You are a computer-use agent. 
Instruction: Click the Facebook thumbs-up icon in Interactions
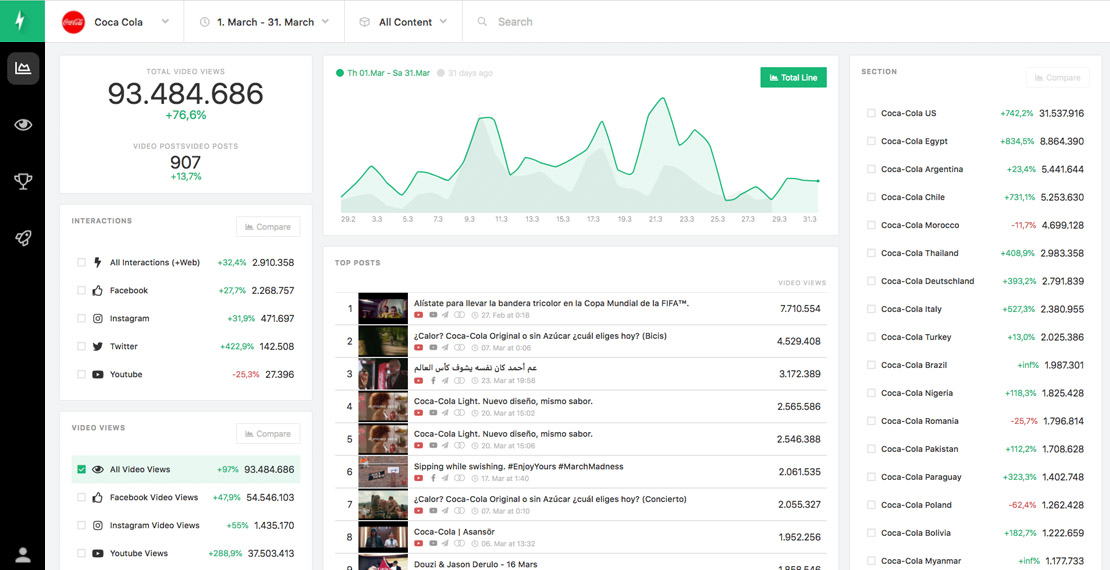(98, 290)
